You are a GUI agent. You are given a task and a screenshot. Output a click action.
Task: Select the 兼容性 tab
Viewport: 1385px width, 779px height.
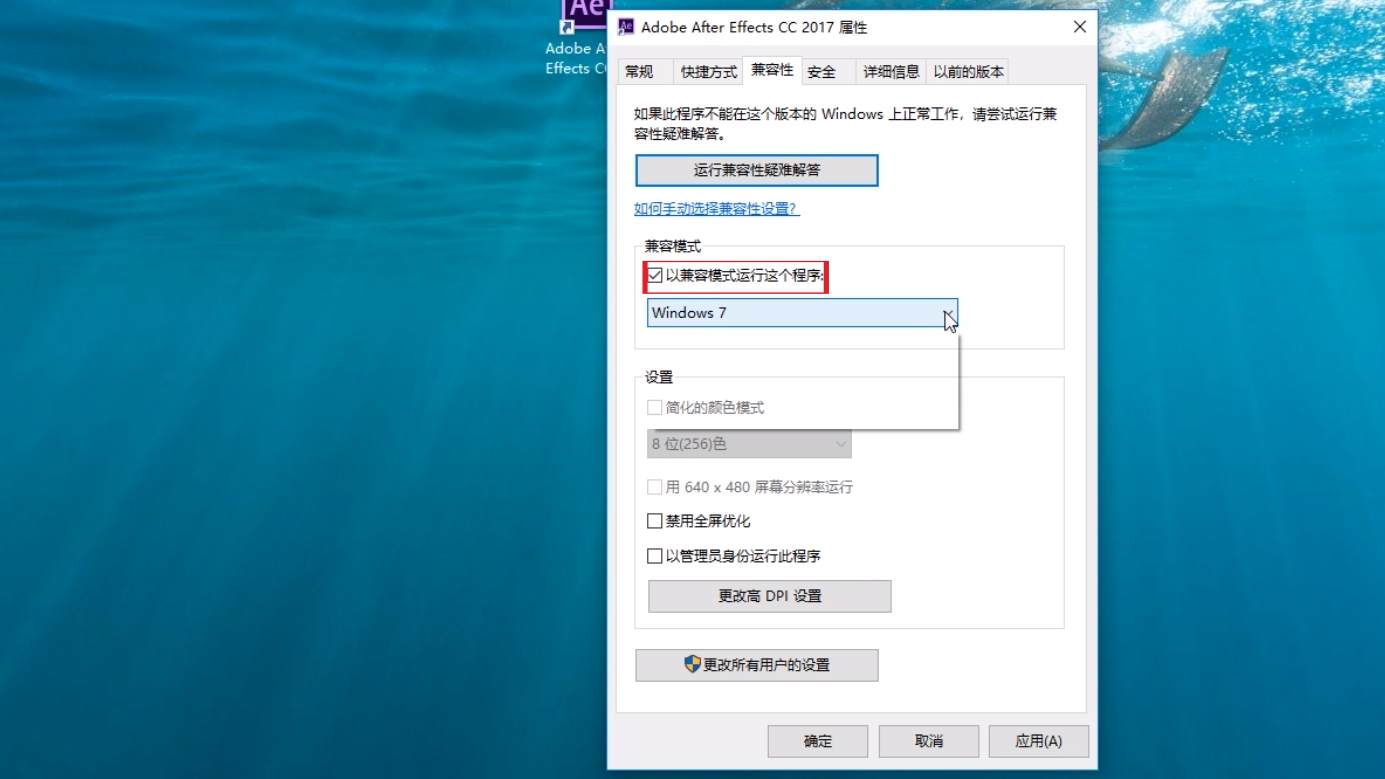pyautogui.click(x=772, y=70)
